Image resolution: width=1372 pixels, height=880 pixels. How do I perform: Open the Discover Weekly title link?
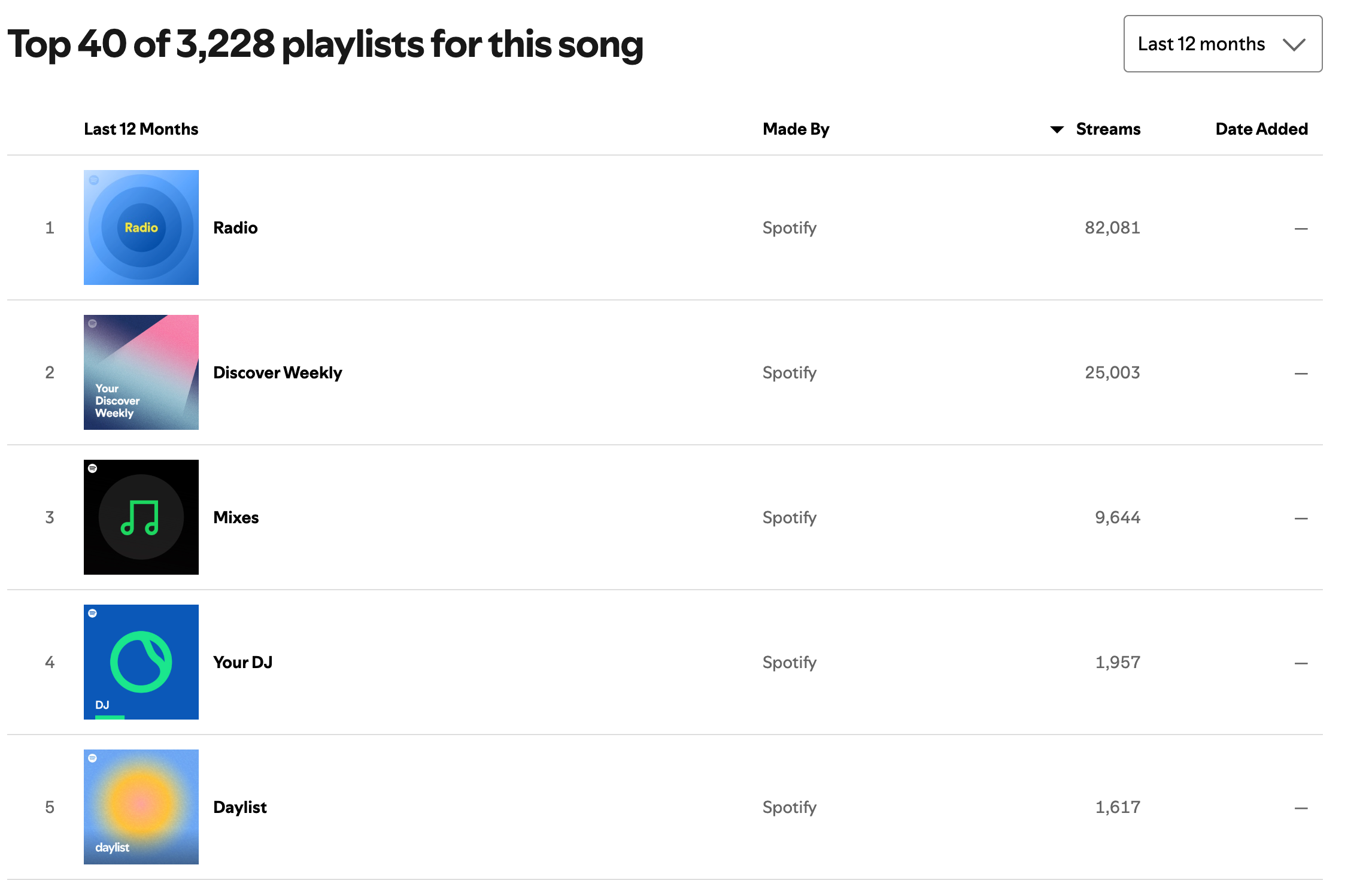click(x=278, y=373)
